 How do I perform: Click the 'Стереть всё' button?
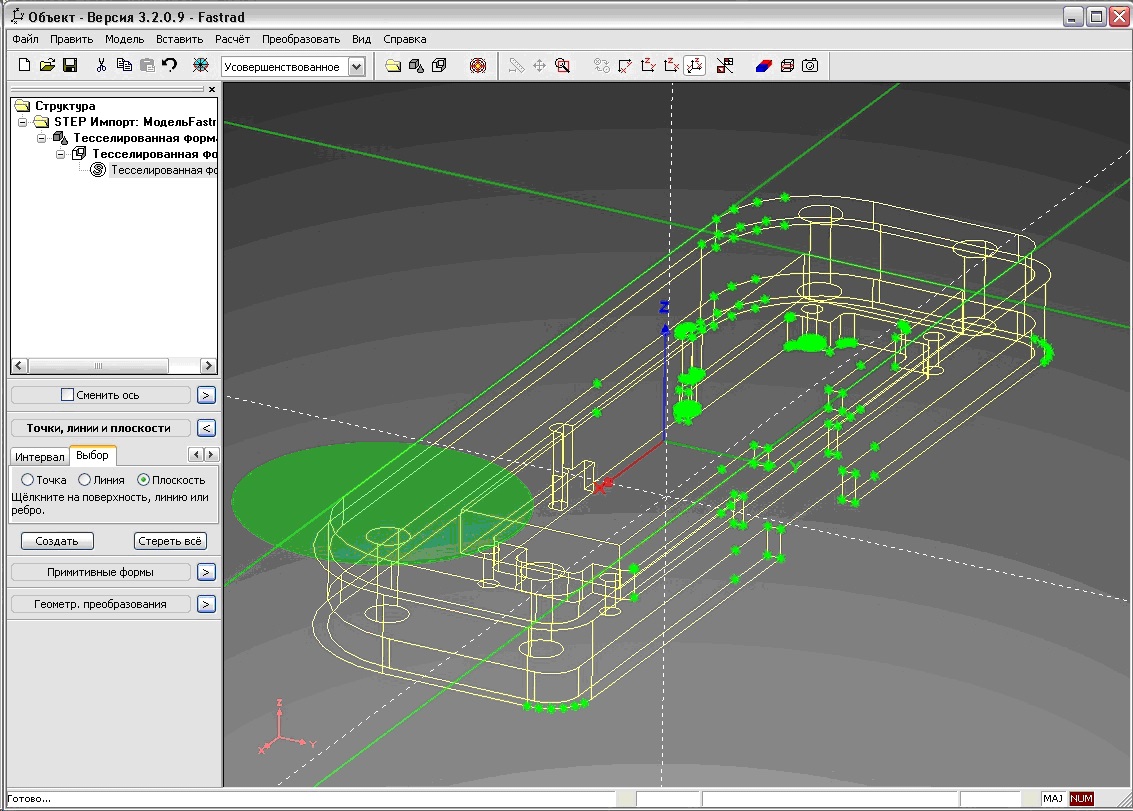pos(170,541)
